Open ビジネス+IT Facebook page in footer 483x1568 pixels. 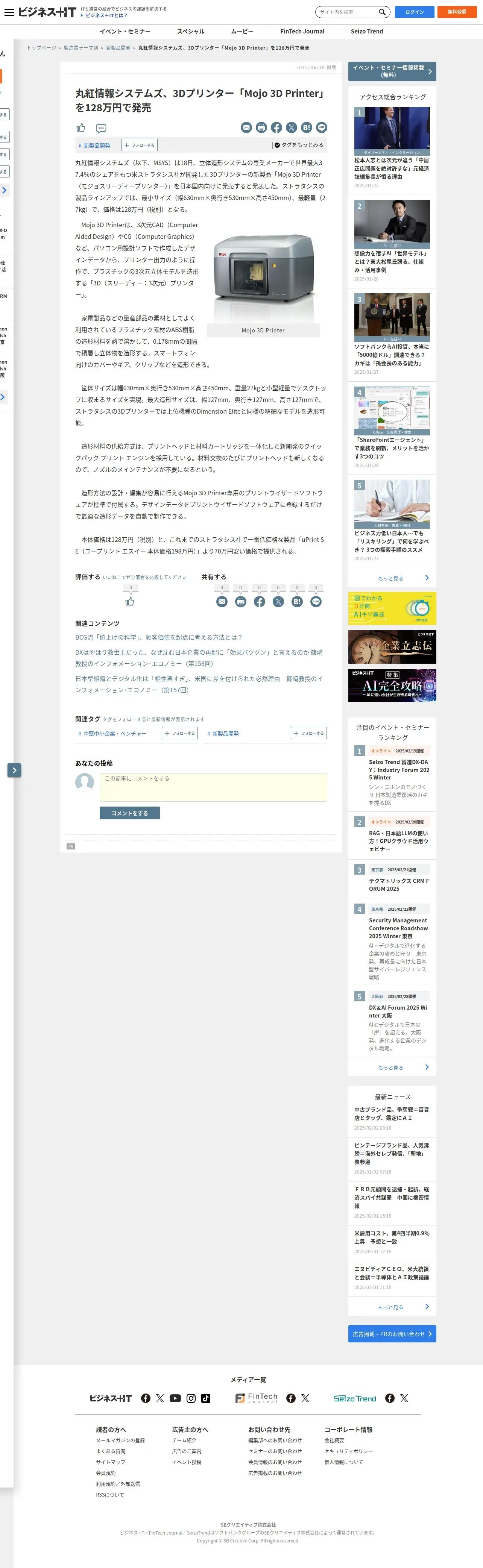[x=146, y=1398]
